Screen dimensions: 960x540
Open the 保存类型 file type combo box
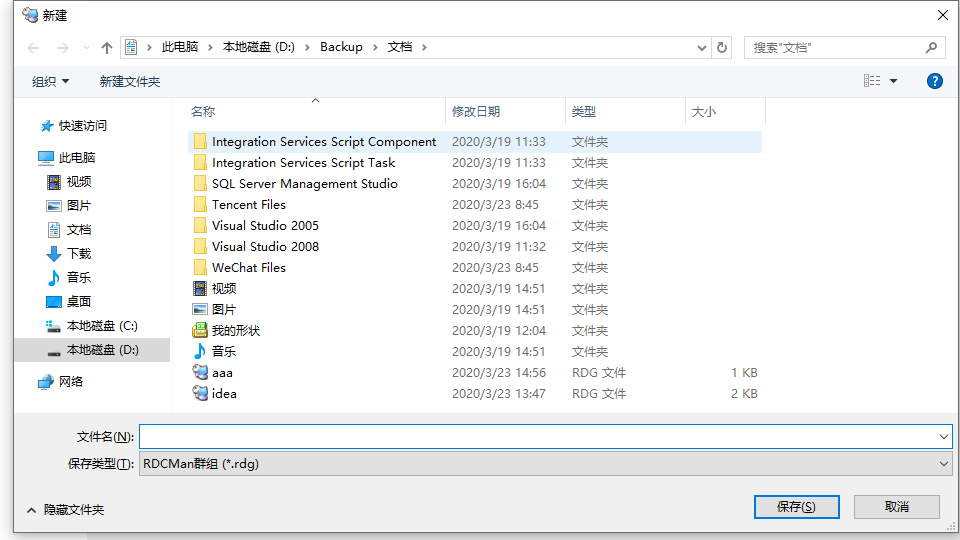pos(546,463)
